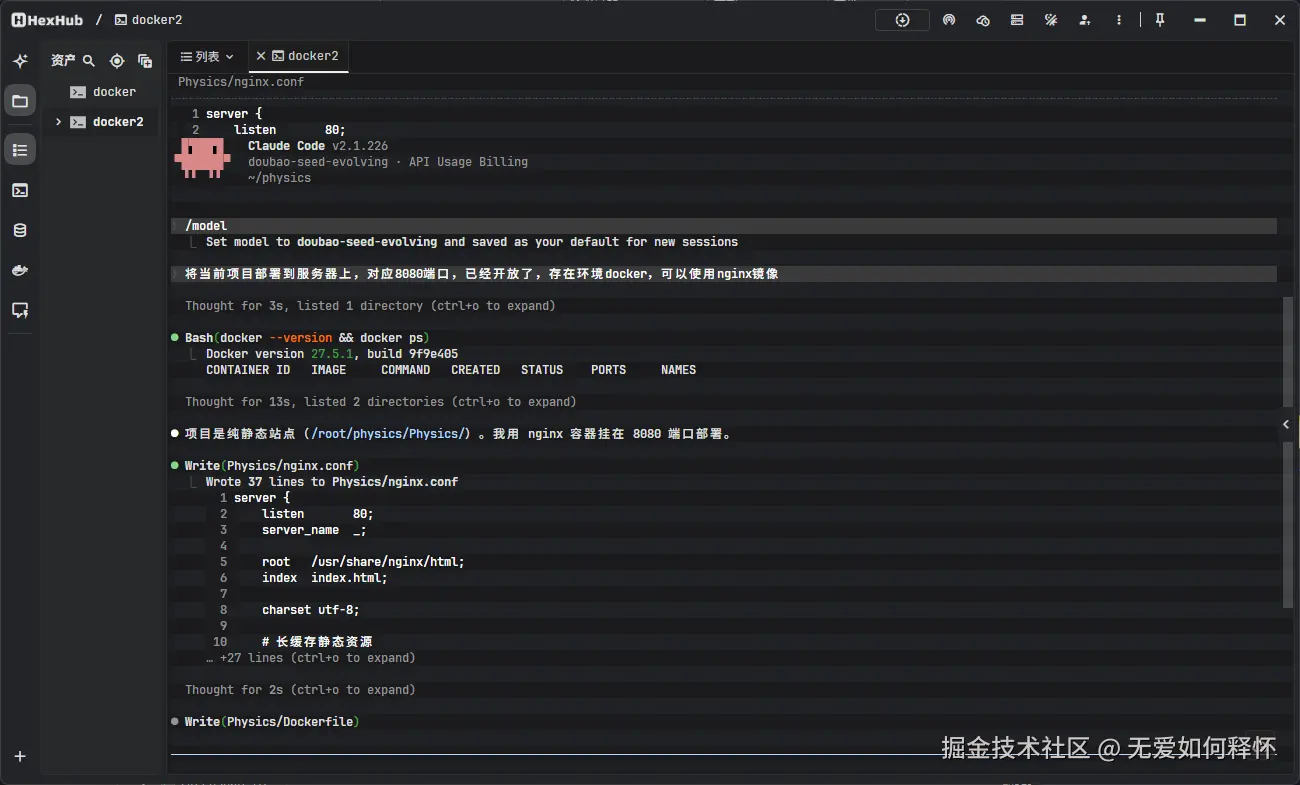Image resolution: width=1300 pixels, height=785 pixels.
Task: Locate current asset with target icon
Action: (117, 61)
